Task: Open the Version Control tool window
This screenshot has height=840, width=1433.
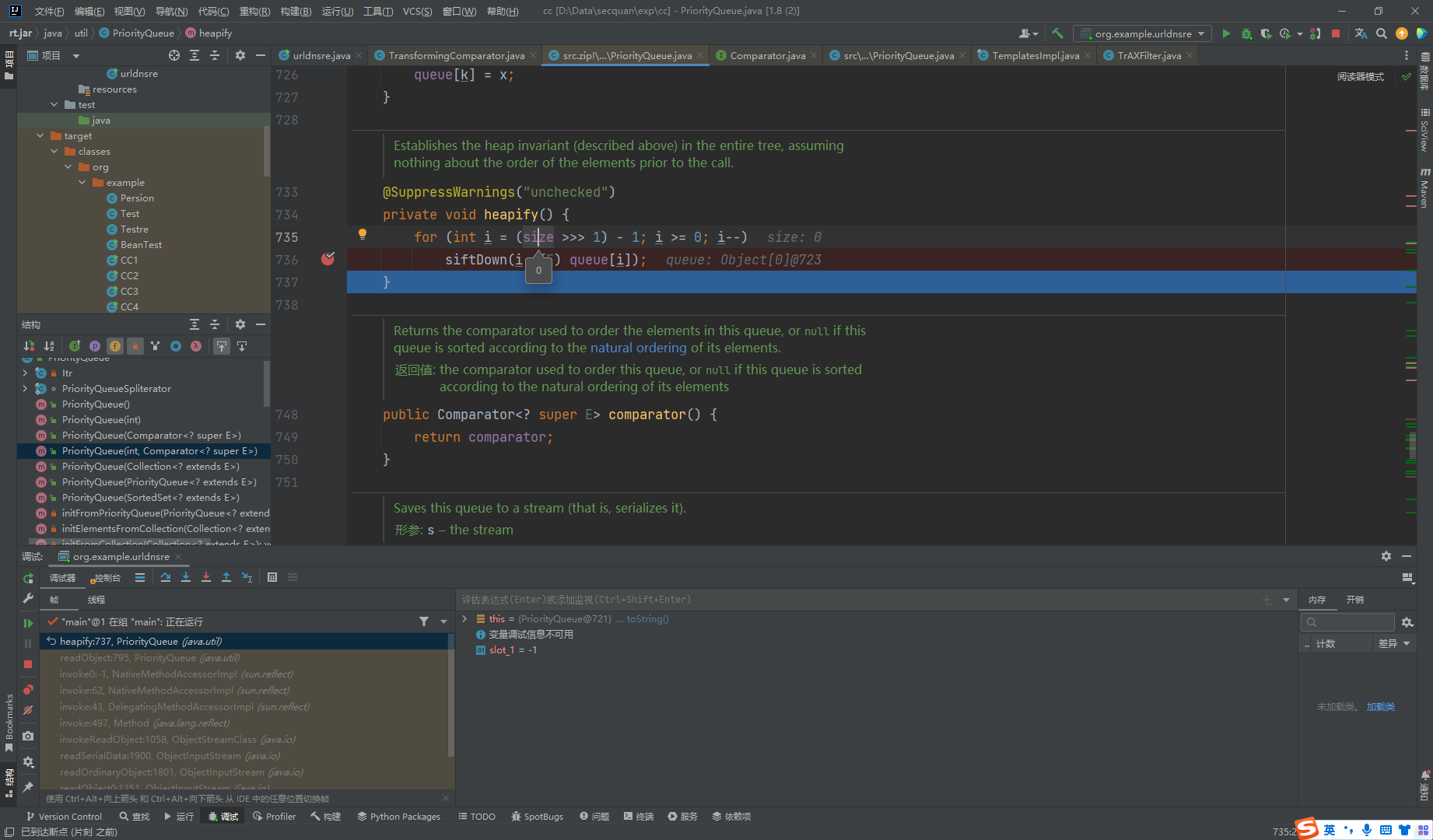Action: pos(64,817)
